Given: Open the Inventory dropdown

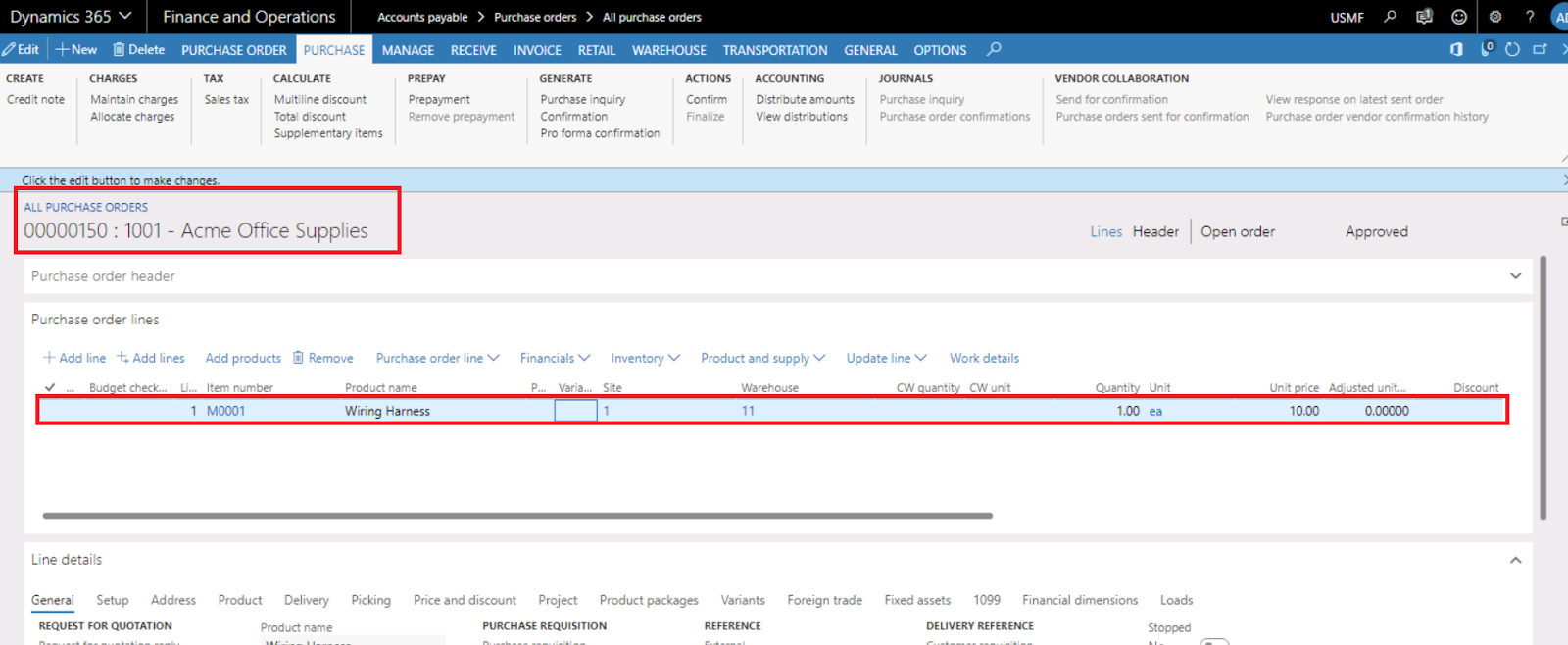Looking at the screenshot, I should click(645, 359).
